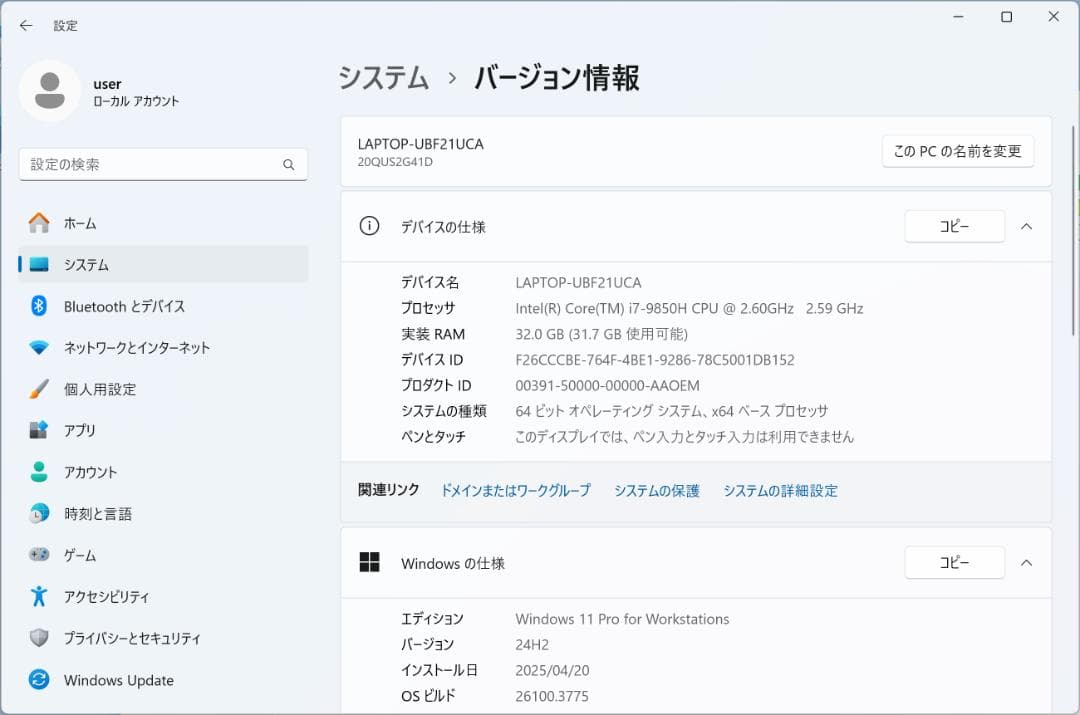Open システムの詳細設定 link
This screenshot has height=715, width=1080.
(780, 491)
